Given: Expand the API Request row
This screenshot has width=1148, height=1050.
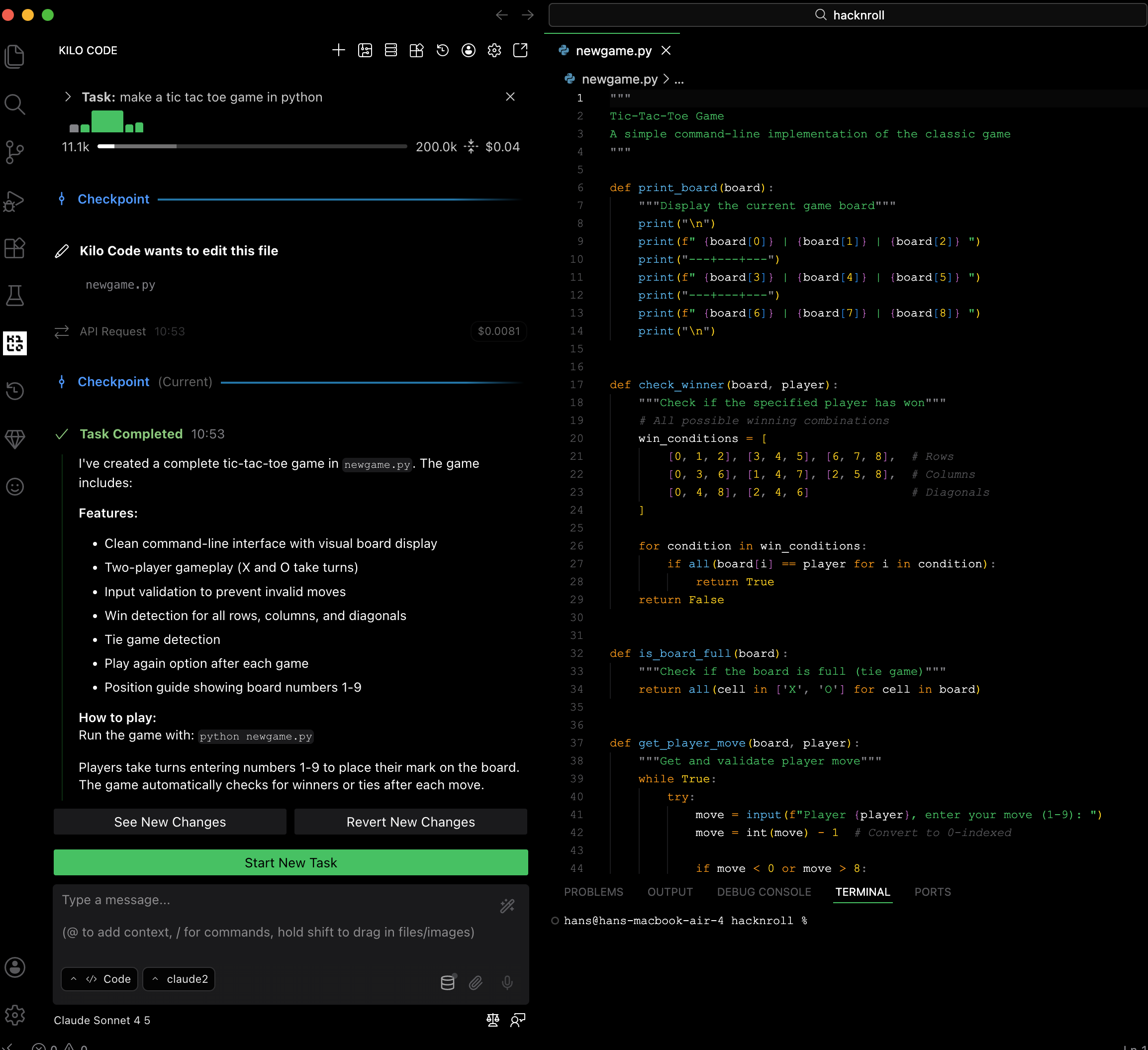Looking at the screenshot, I should tap(113, 331).
